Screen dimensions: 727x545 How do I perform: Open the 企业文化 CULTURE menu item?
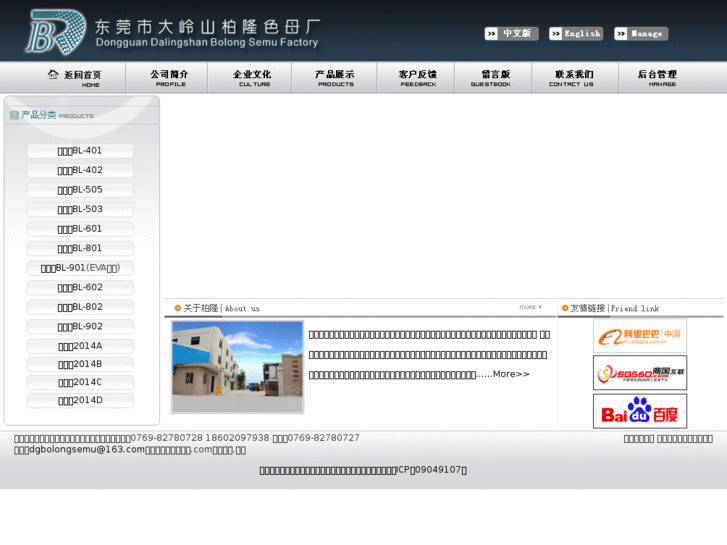pyautogui.click(x=252, y=78)
